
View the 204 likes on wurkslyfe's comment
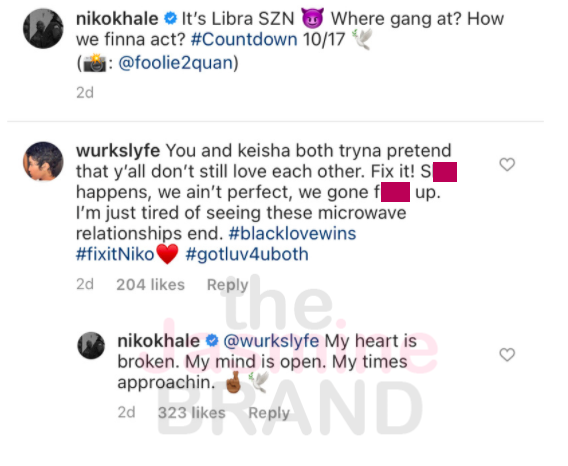tap(150, 285)
